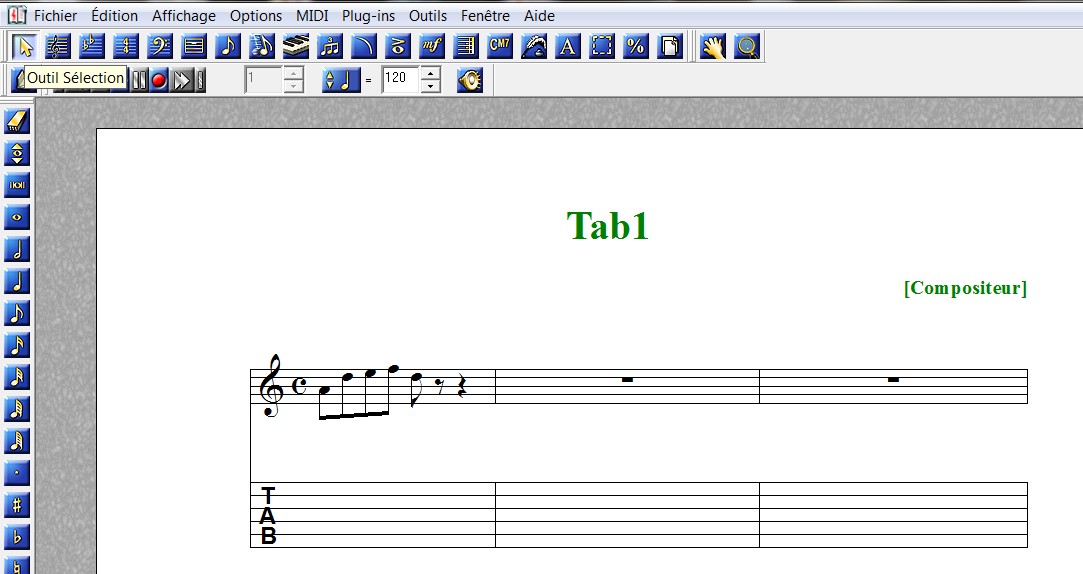Activate the HyperScribe keyboard tool

296,46
